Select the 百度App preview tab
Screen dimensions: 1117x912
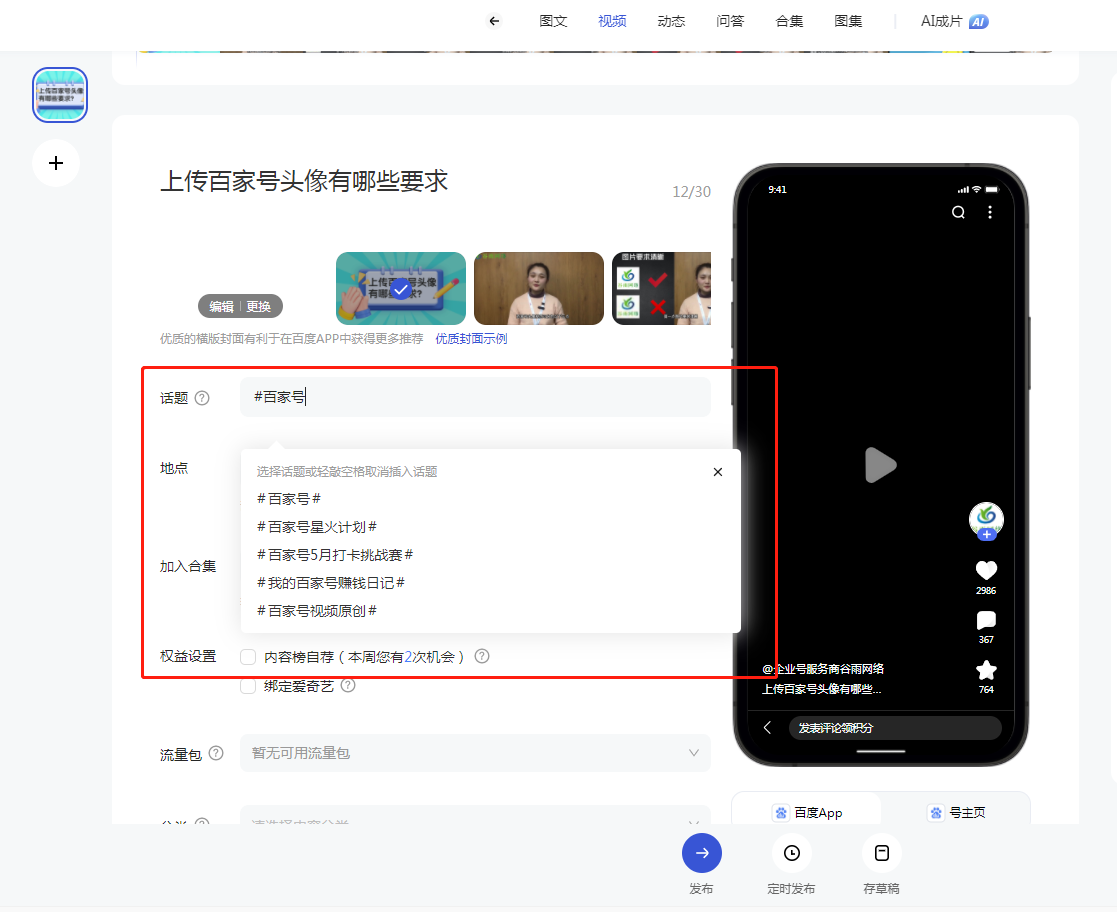808,812
